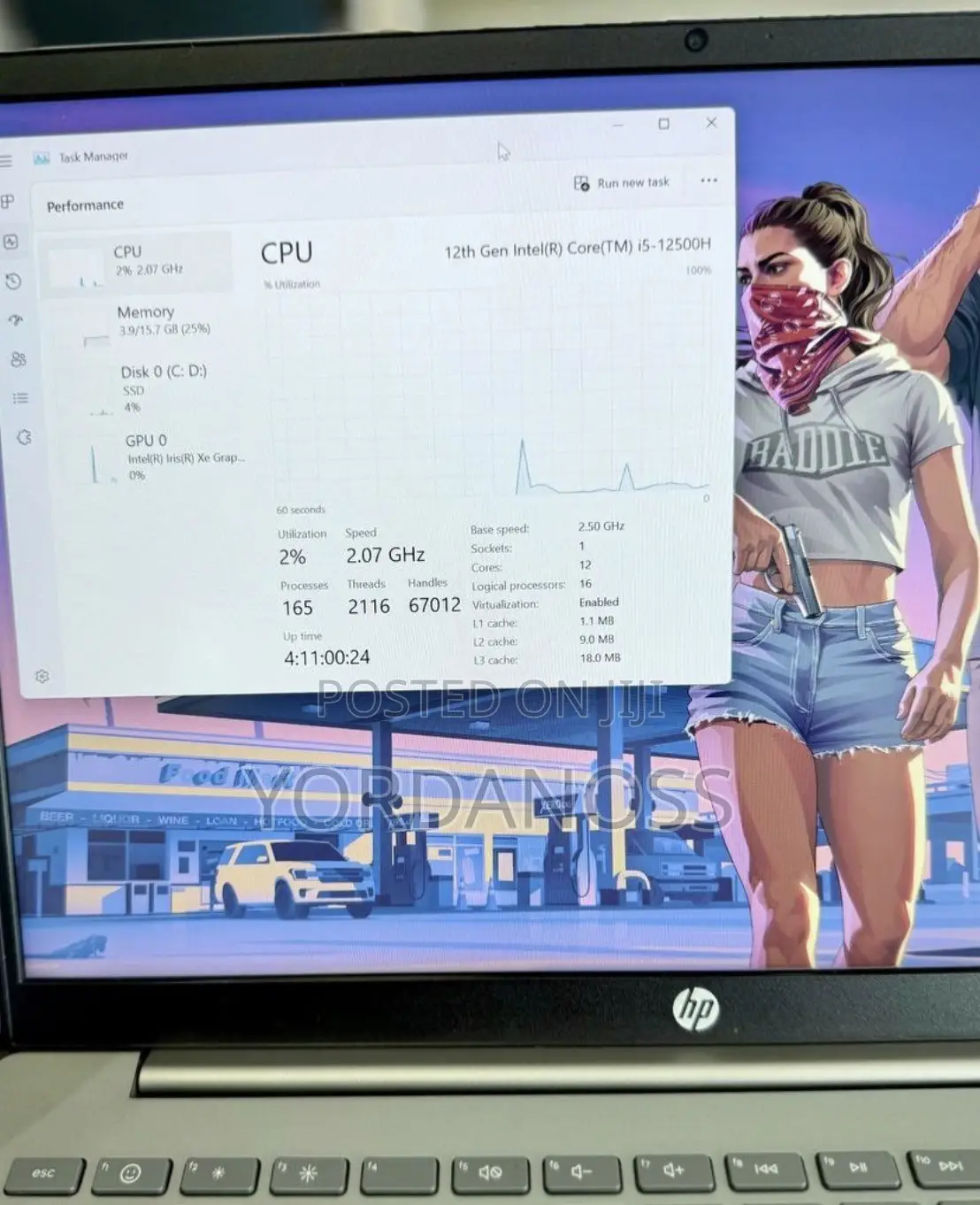Click the Logical processors label
The width and height of the screenshot is (980, 1205).
coord(517,586)
